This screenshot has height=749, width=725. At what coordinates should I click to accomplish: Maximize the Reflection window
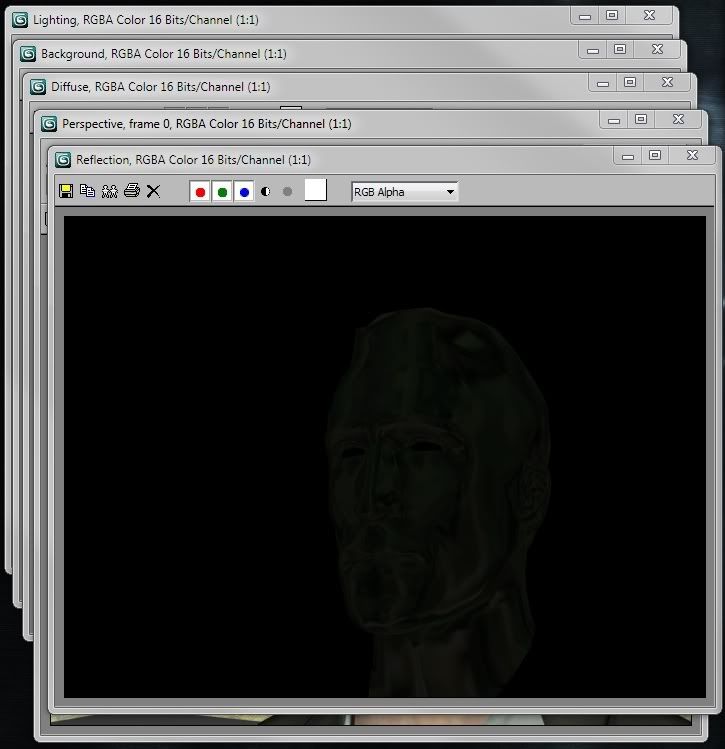point(655,156)
